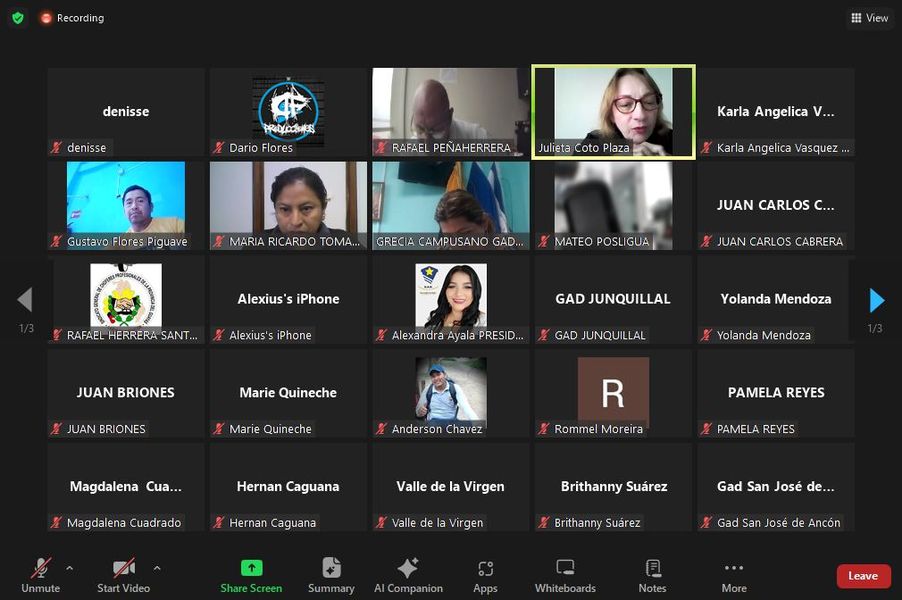
Task: Go to next participant page arrow
Action: pyautogui.click(x=876, y=300)
